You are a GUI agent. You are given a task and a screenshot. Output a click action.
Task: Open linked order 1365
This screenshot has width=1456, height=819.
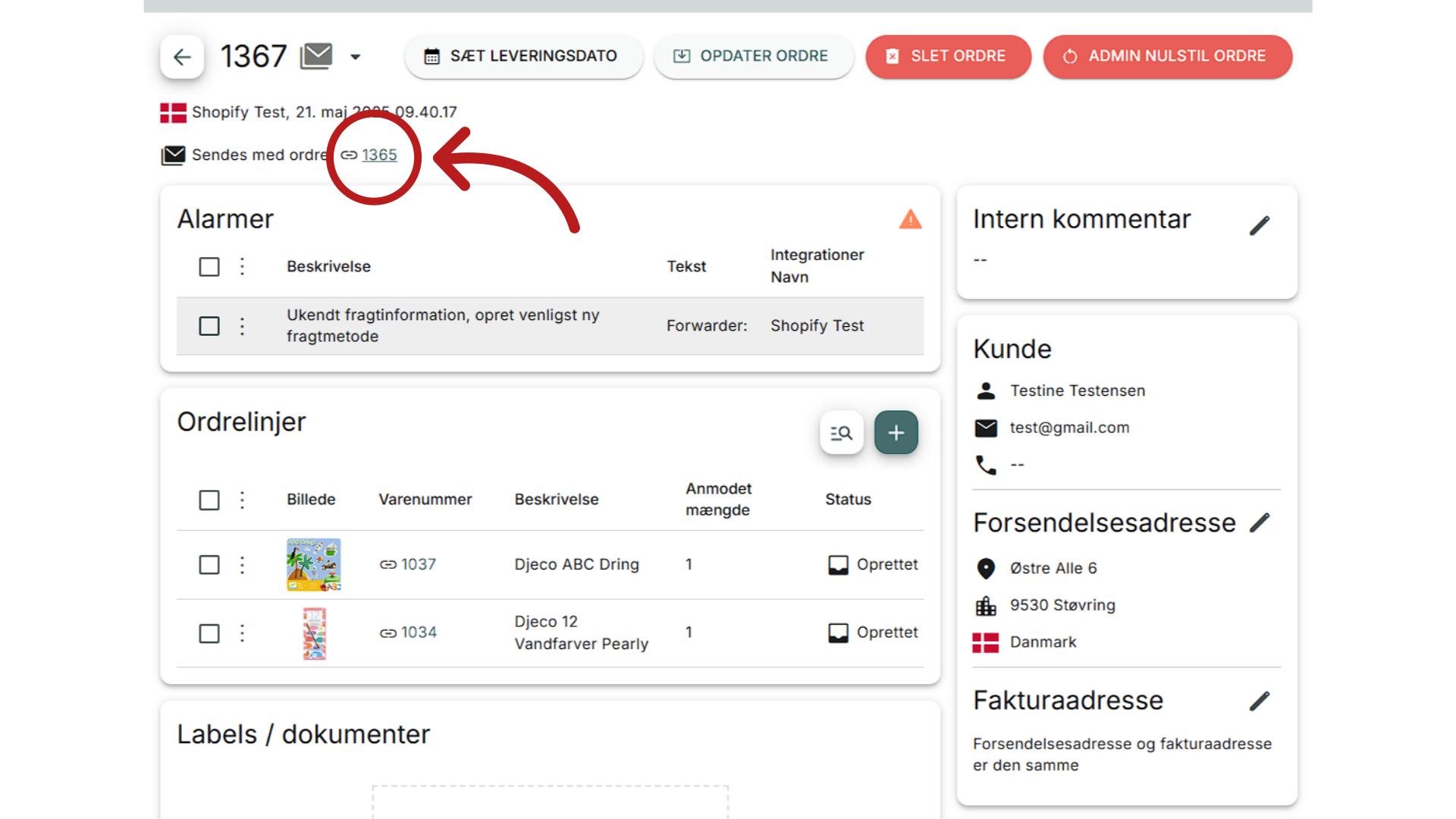point(379,155)
